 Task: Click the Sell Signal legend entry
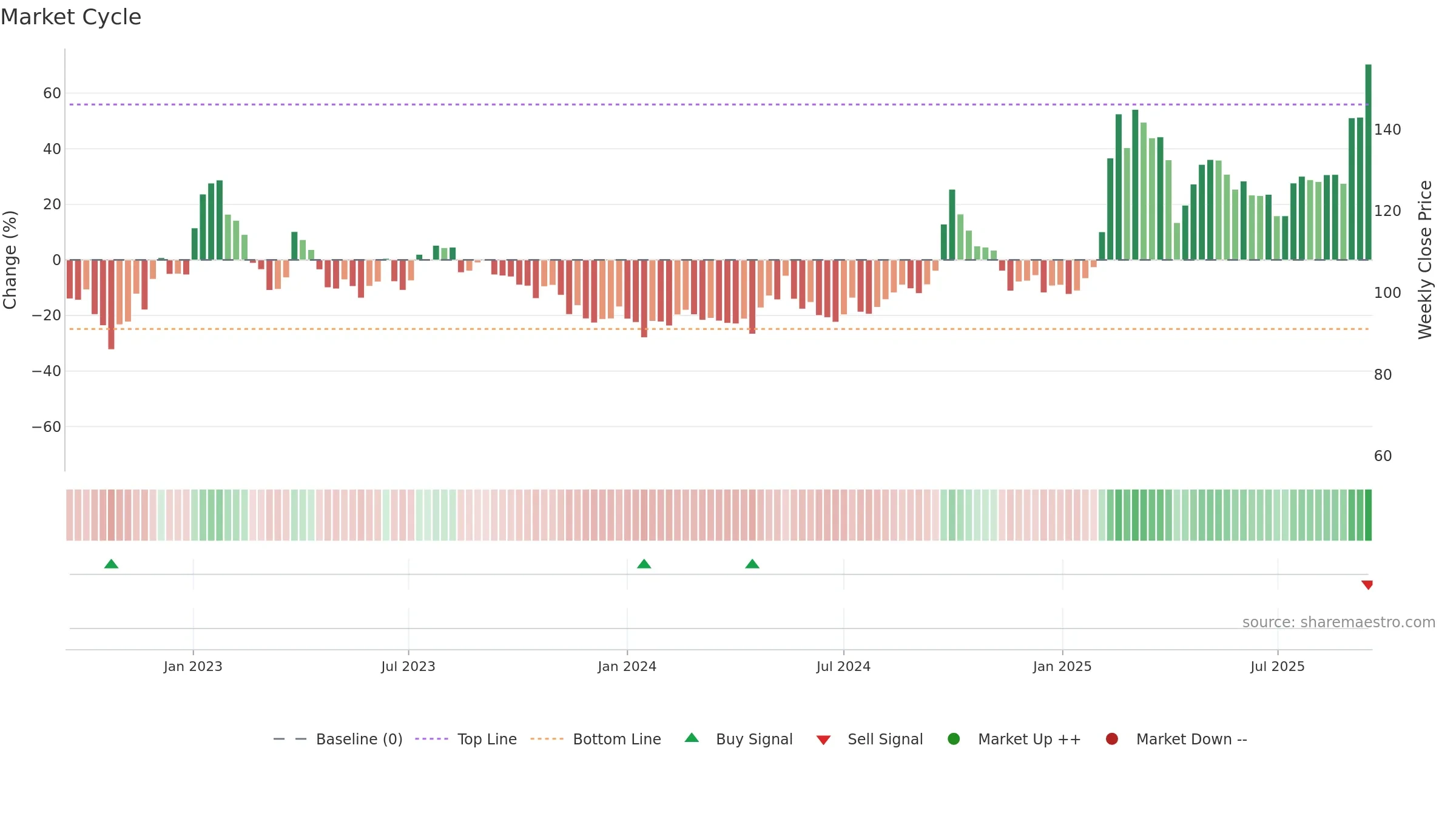[x=869, y=739]
